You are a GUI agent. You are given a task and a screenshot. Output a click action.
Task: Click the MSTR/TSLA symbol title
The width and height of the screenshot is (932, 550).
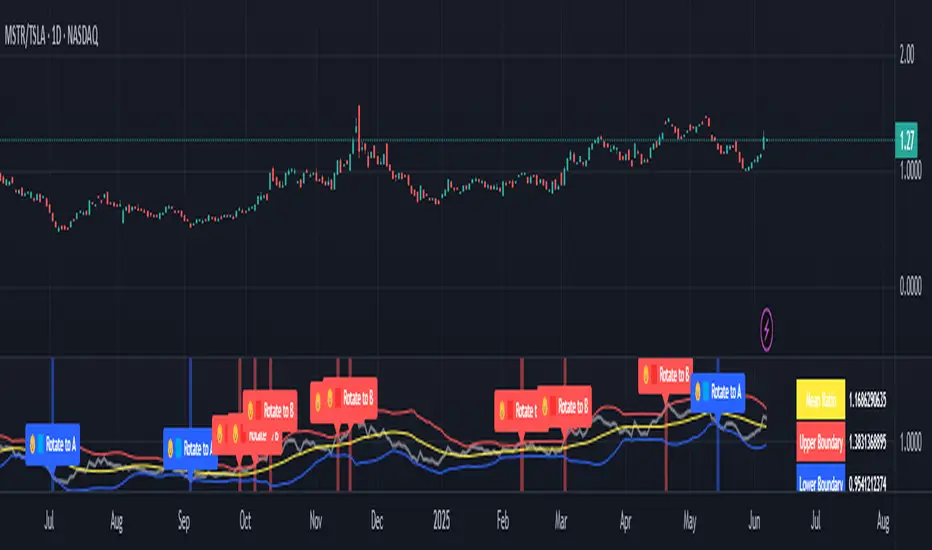click(x=51, y=36)
